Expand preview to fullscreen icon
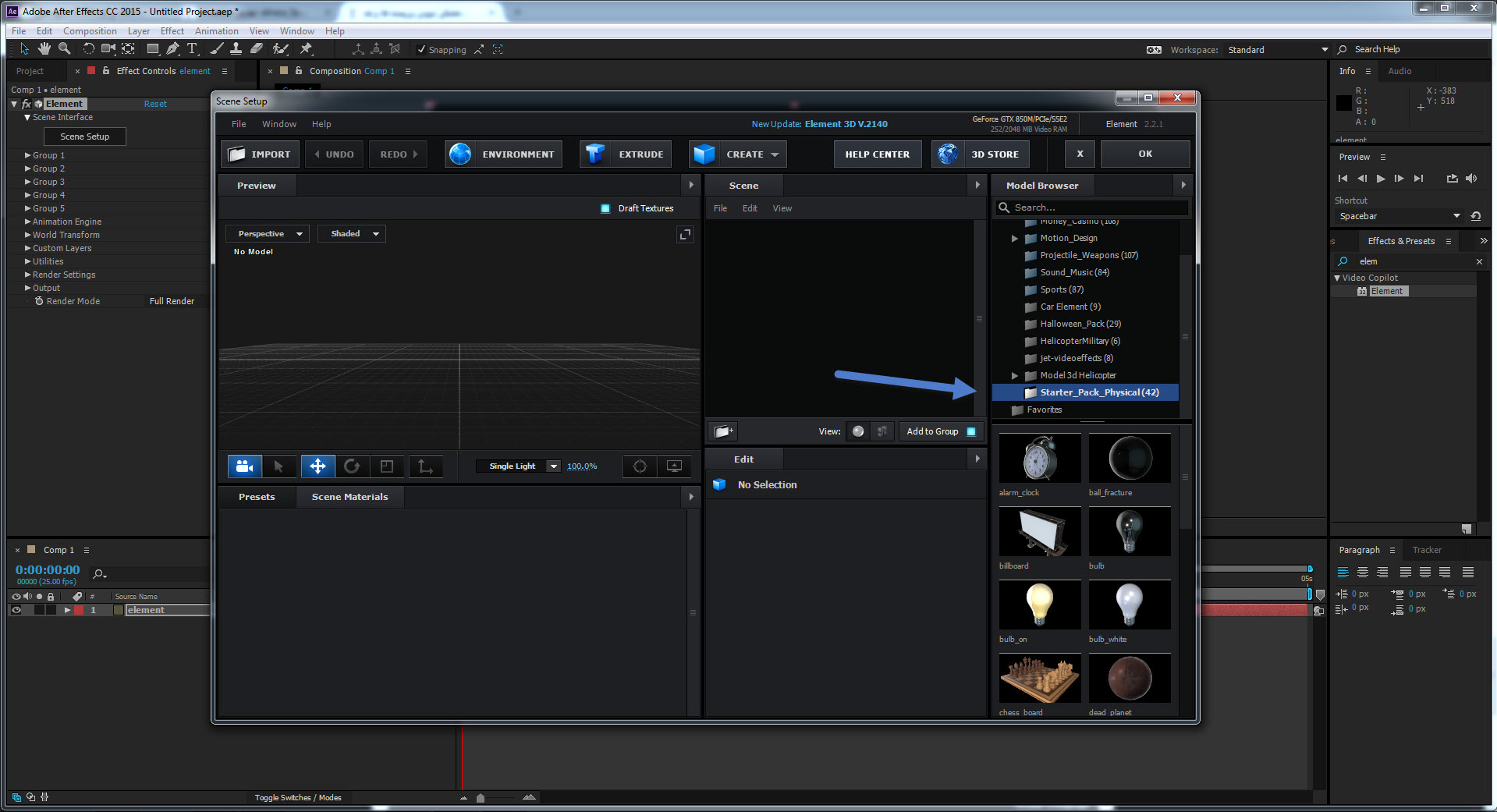This screenshot has width=1497, height=812. pos(685,234)
